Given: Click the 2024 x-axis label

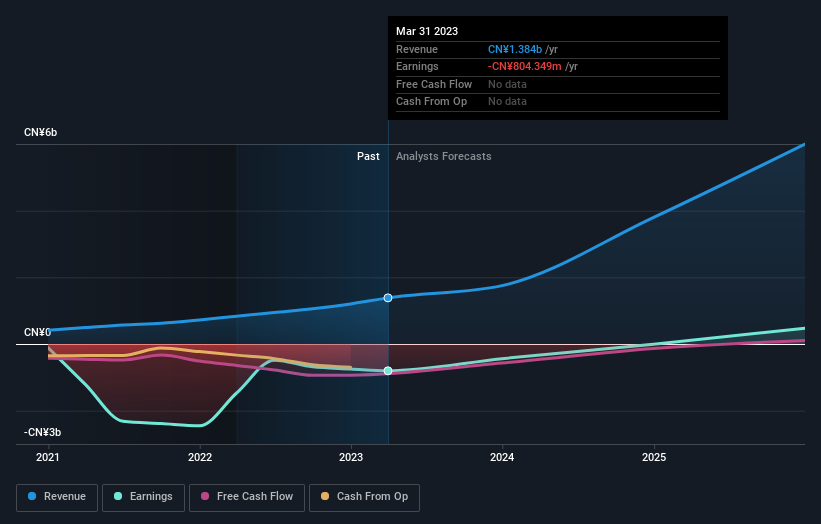Looking at the screenshot, I should (502, 458).
